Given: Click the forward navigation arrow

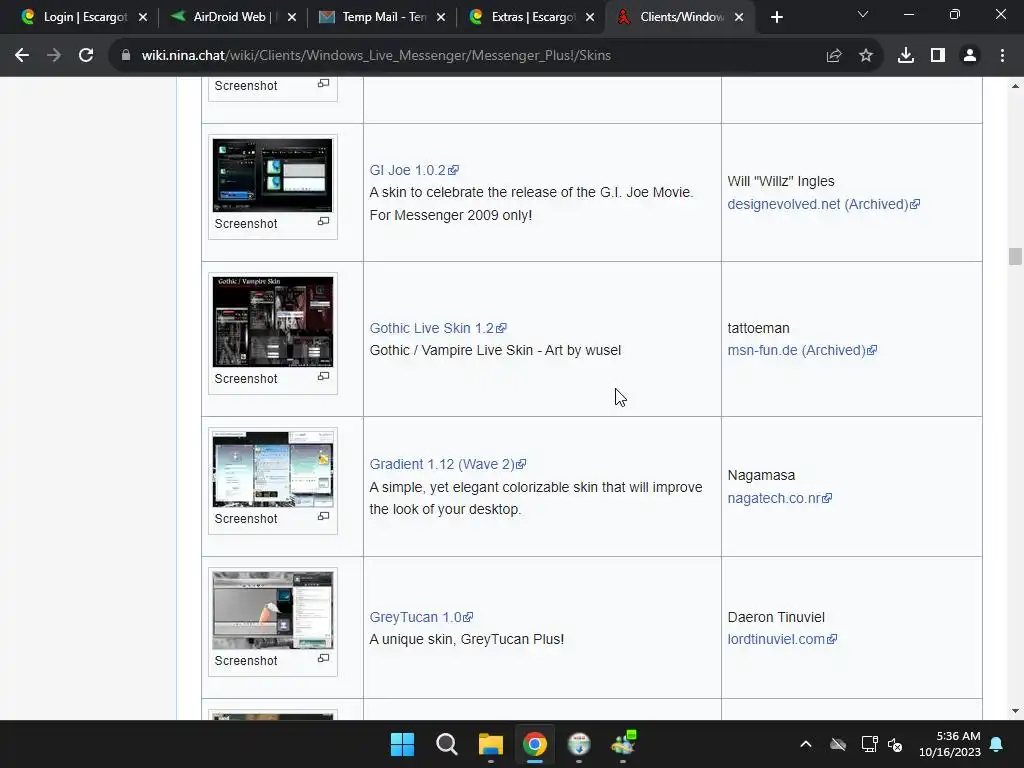Looking at the screenshot, I should click(54, 56).
